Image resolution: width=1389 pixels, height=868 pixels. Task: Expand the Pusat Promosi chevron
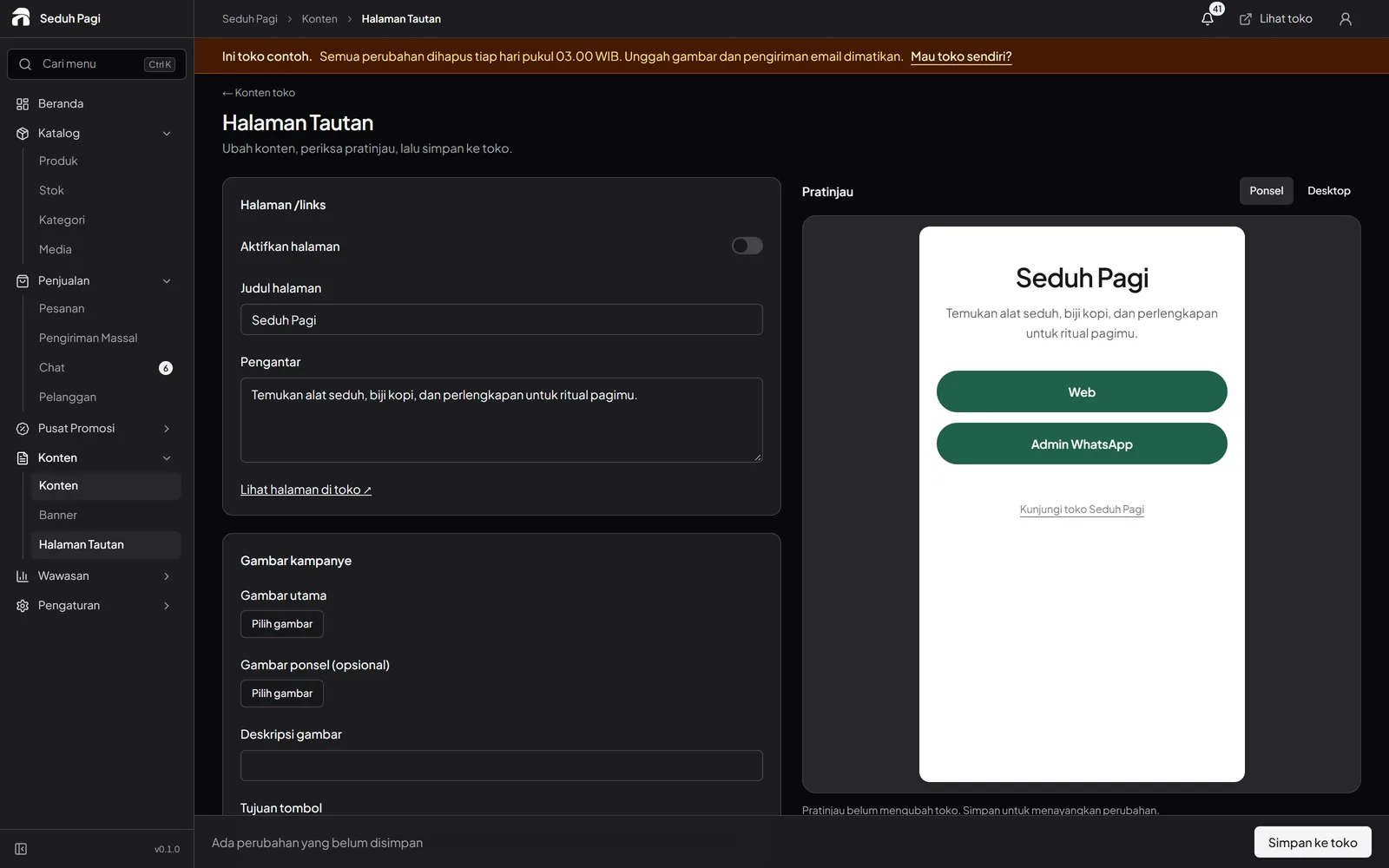click(x=167, y=429)
